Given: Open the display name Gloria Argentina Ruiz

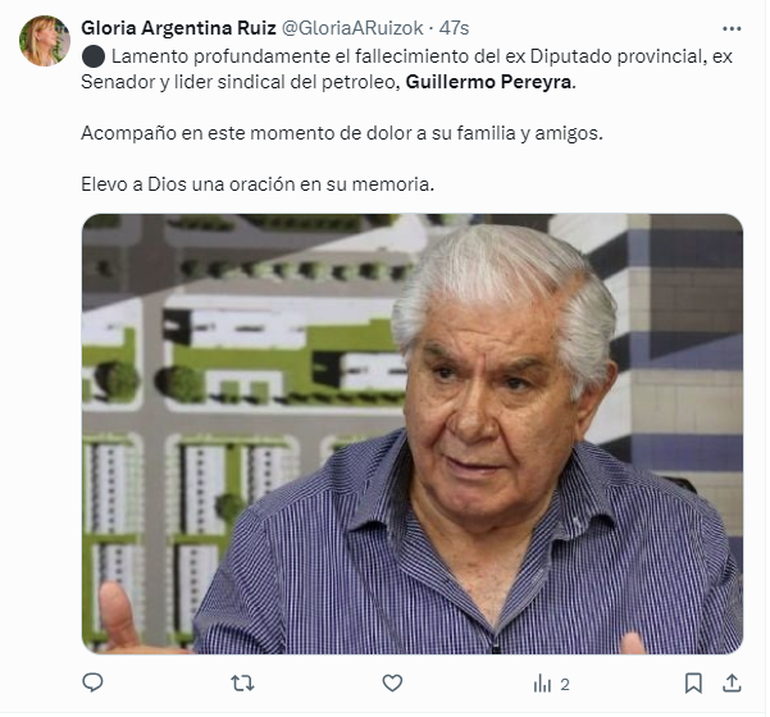Looking at the screenshot, I should pos(179,28).
